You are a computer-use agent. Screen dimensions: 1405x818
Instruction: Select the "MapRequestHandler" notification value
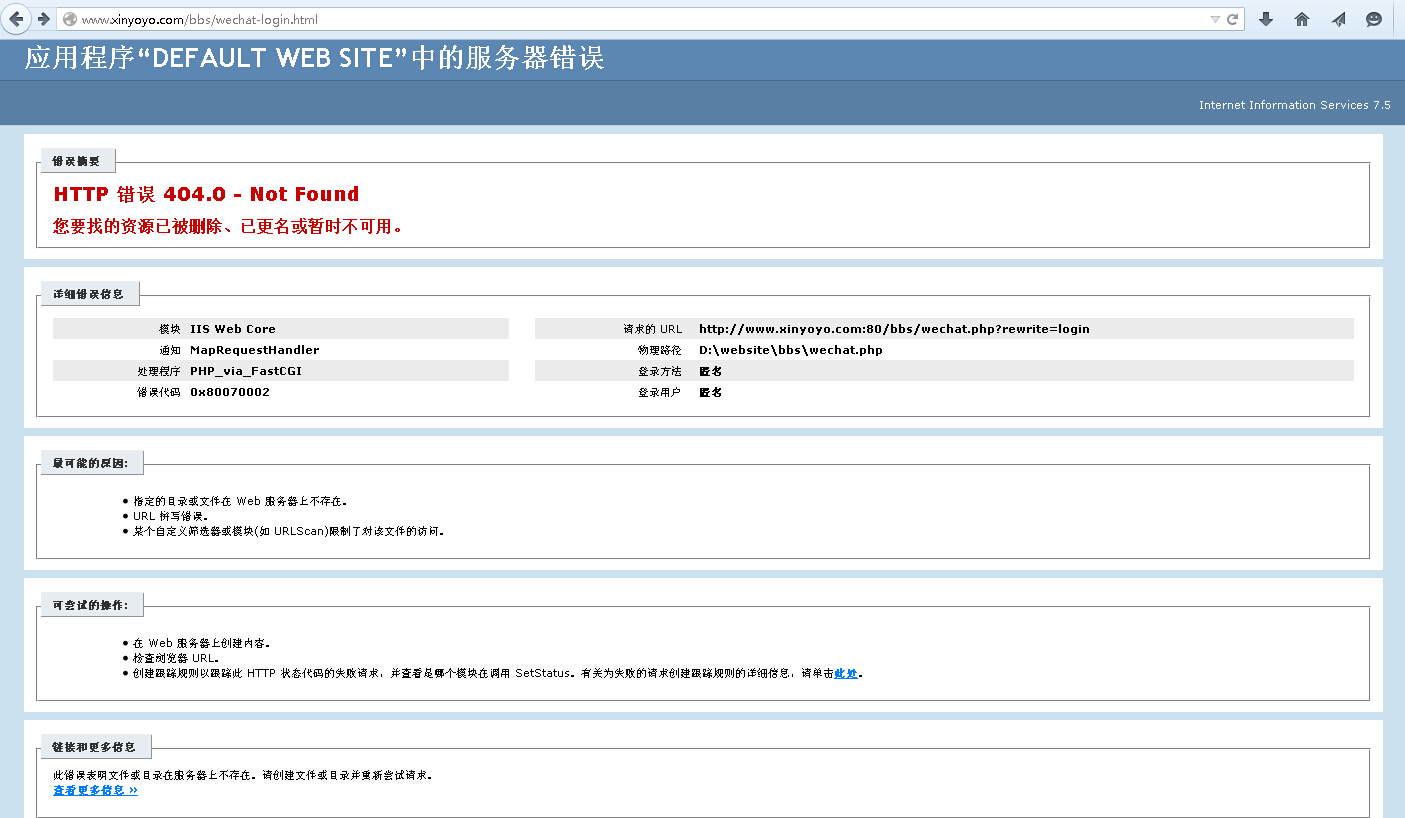point(255,350)
